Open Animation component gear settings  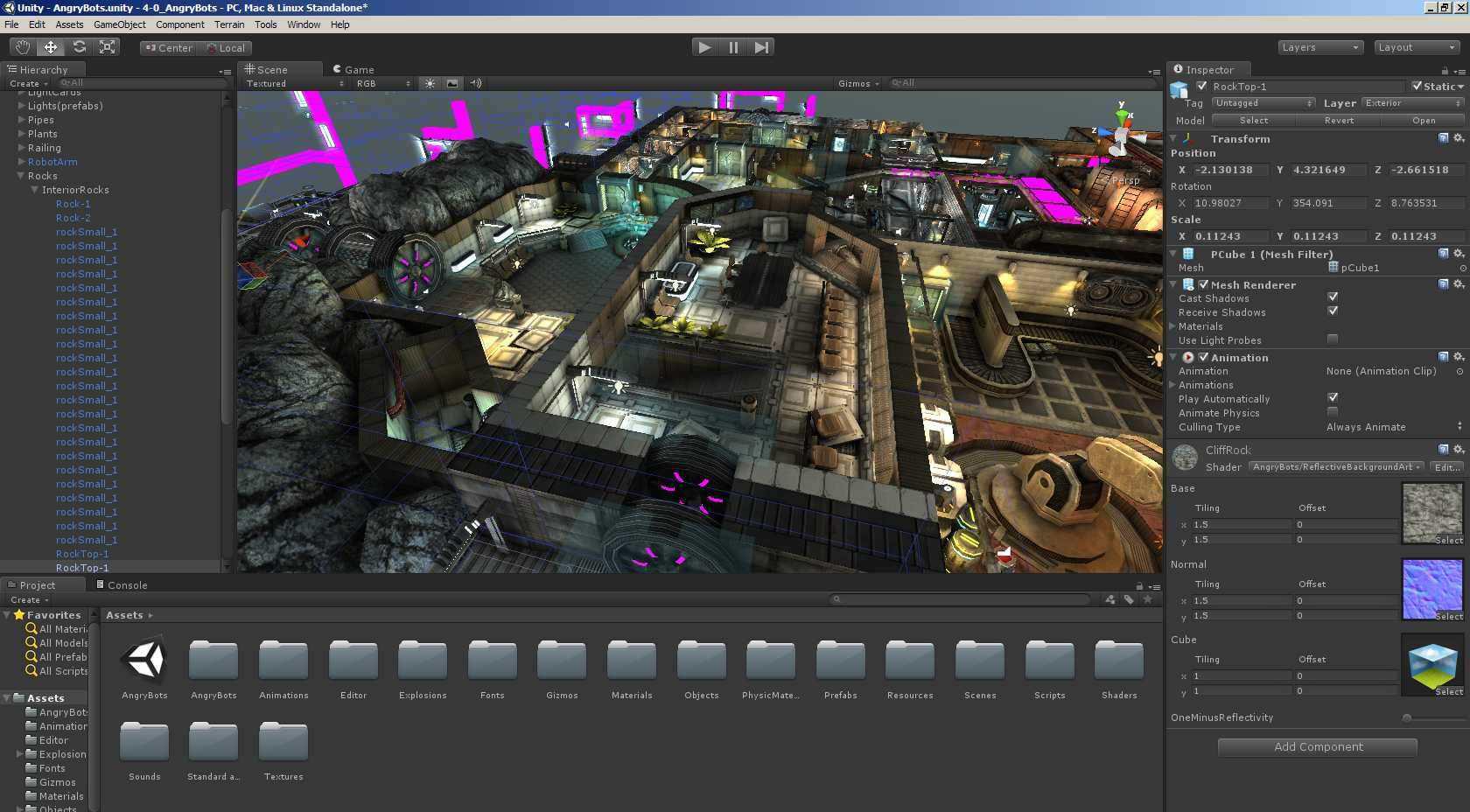point(1459,357)
